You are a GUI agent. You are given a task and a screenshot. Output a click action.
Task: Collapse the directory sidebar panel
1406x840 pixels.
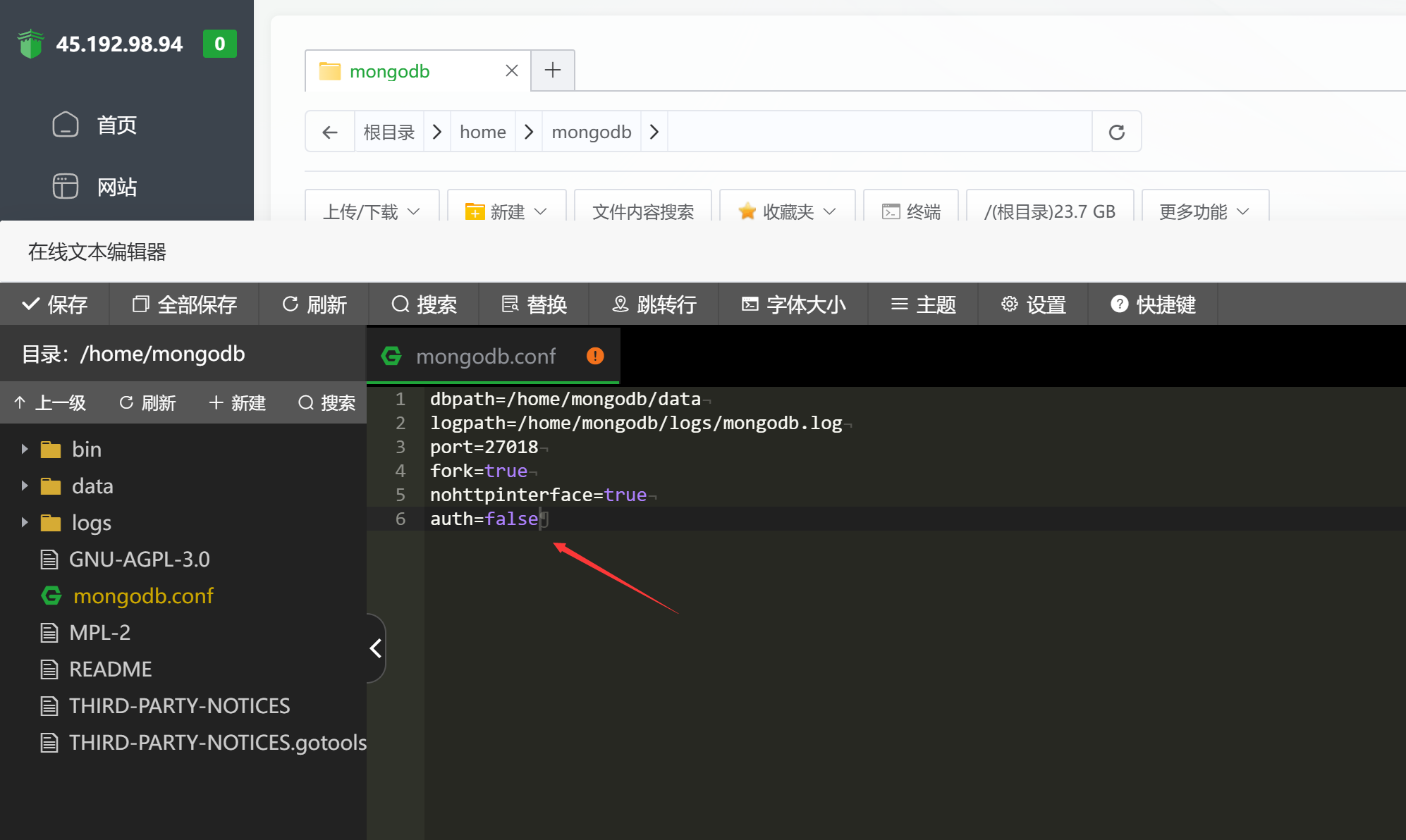(376, 648)
